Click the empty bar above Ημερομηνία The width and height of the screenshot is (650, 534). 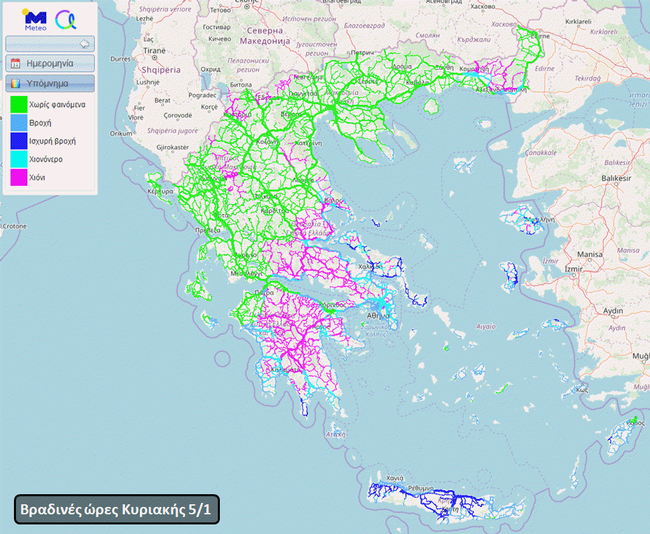pos(45,43)
